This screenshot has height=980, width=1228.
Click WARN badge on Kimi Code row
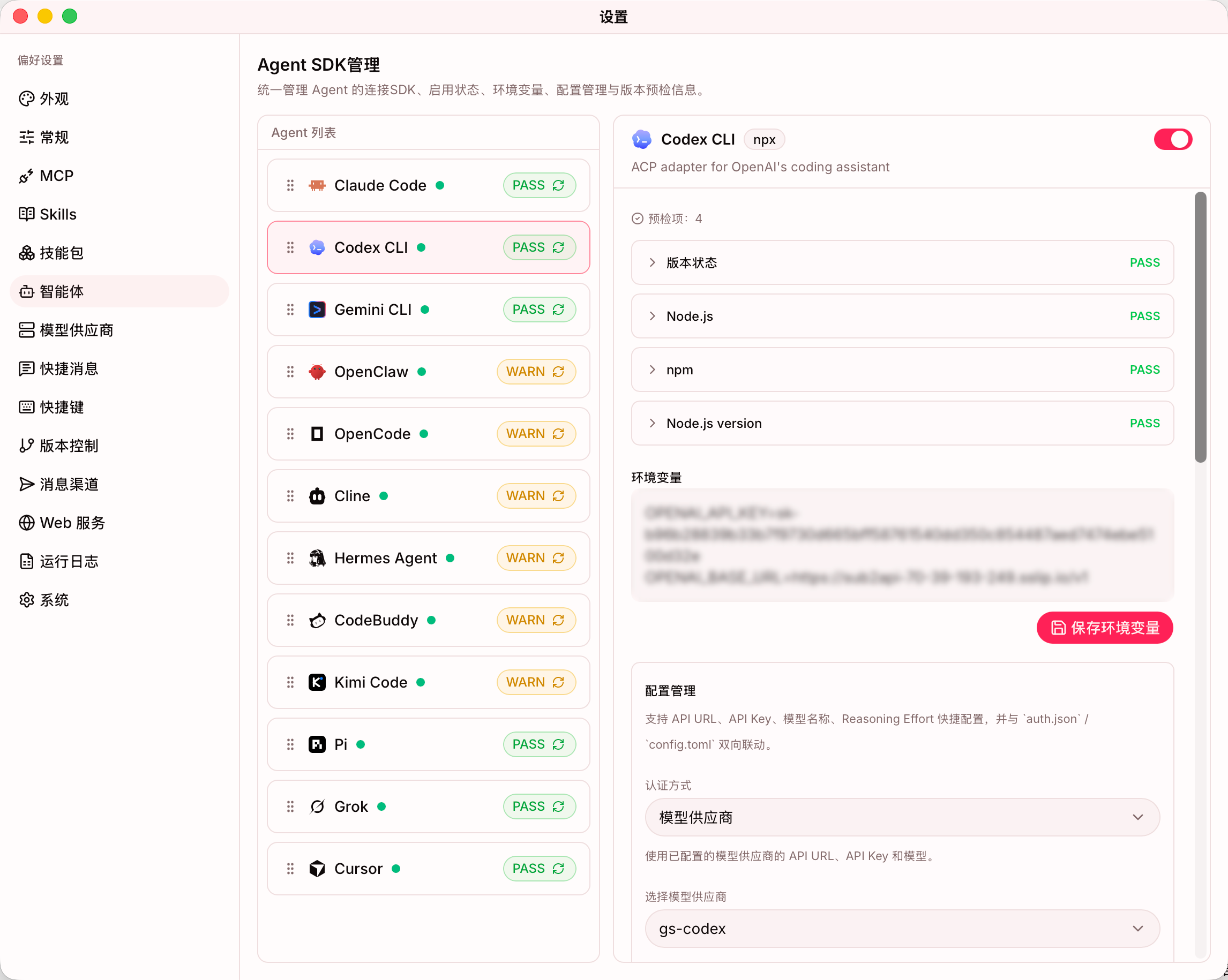(536, 682)
